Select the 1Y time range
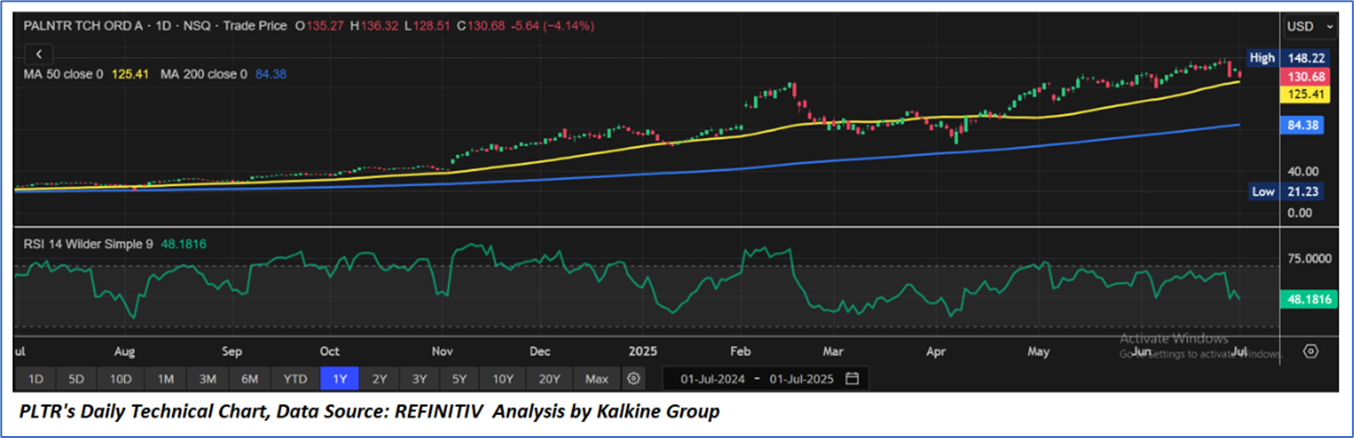The image size is (1354, 438). 338,379
